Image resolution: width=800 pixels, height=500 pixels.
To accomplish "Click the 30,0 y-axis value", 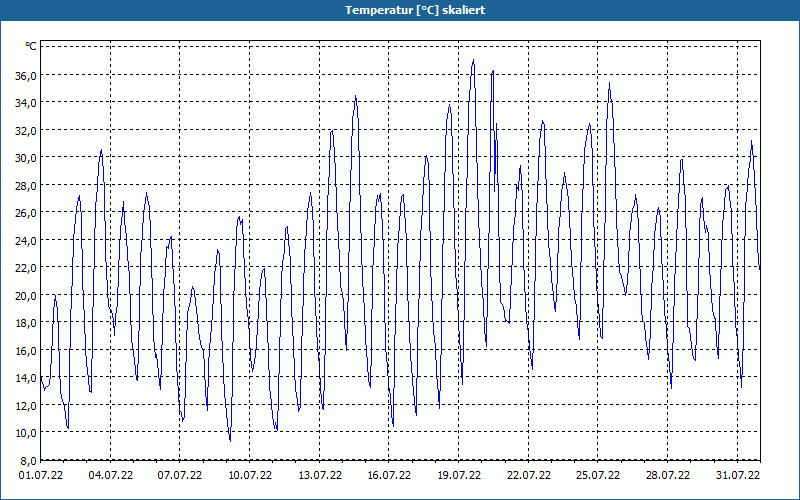I will point(26,157).
